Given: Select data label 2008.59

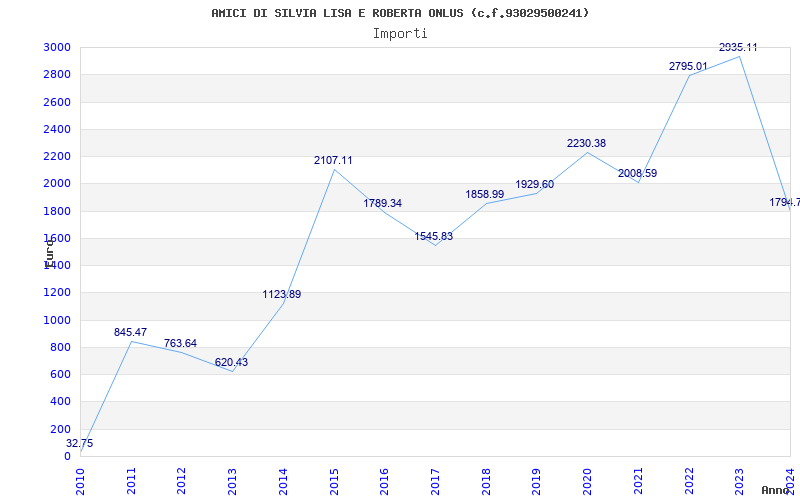Looking at the screenshot, I should pyautogui.click(x=637, y=173).
